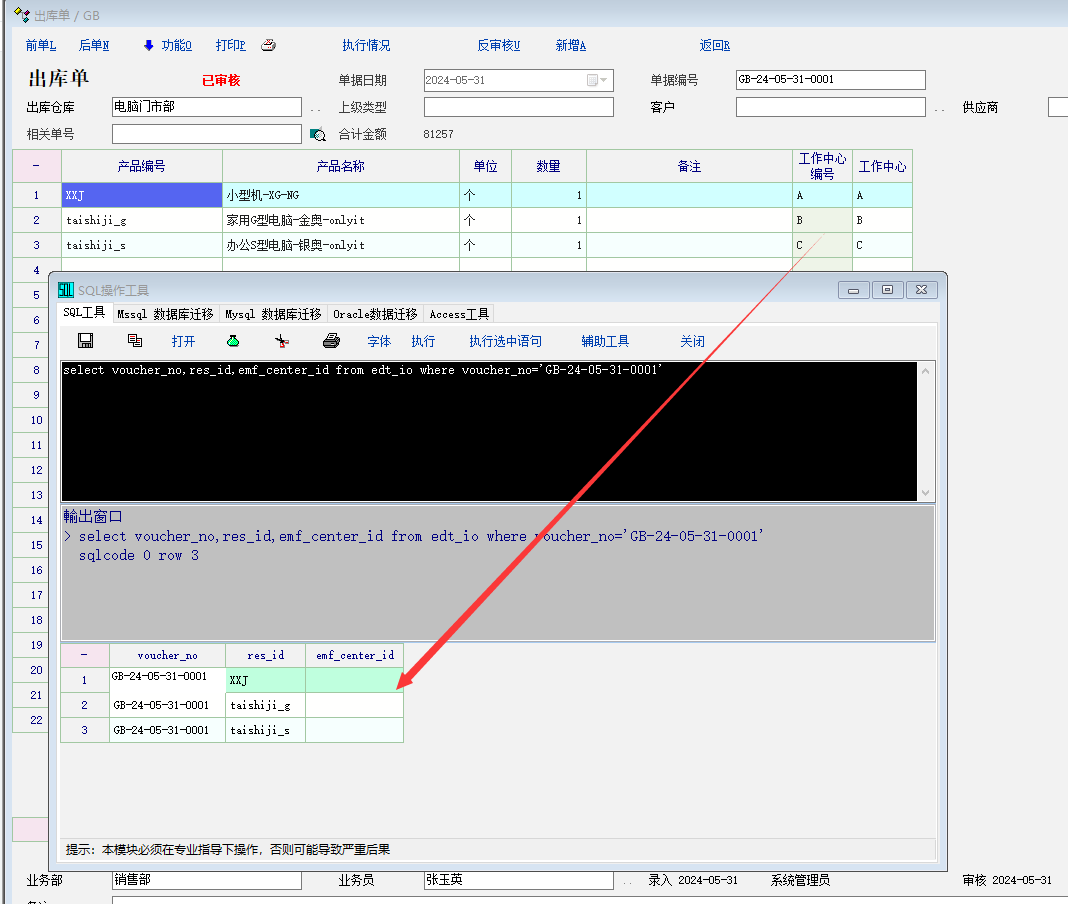Click the printer icon beside 打印P
The height and width of the screenshot is (904, 1068).
point(268,45)
